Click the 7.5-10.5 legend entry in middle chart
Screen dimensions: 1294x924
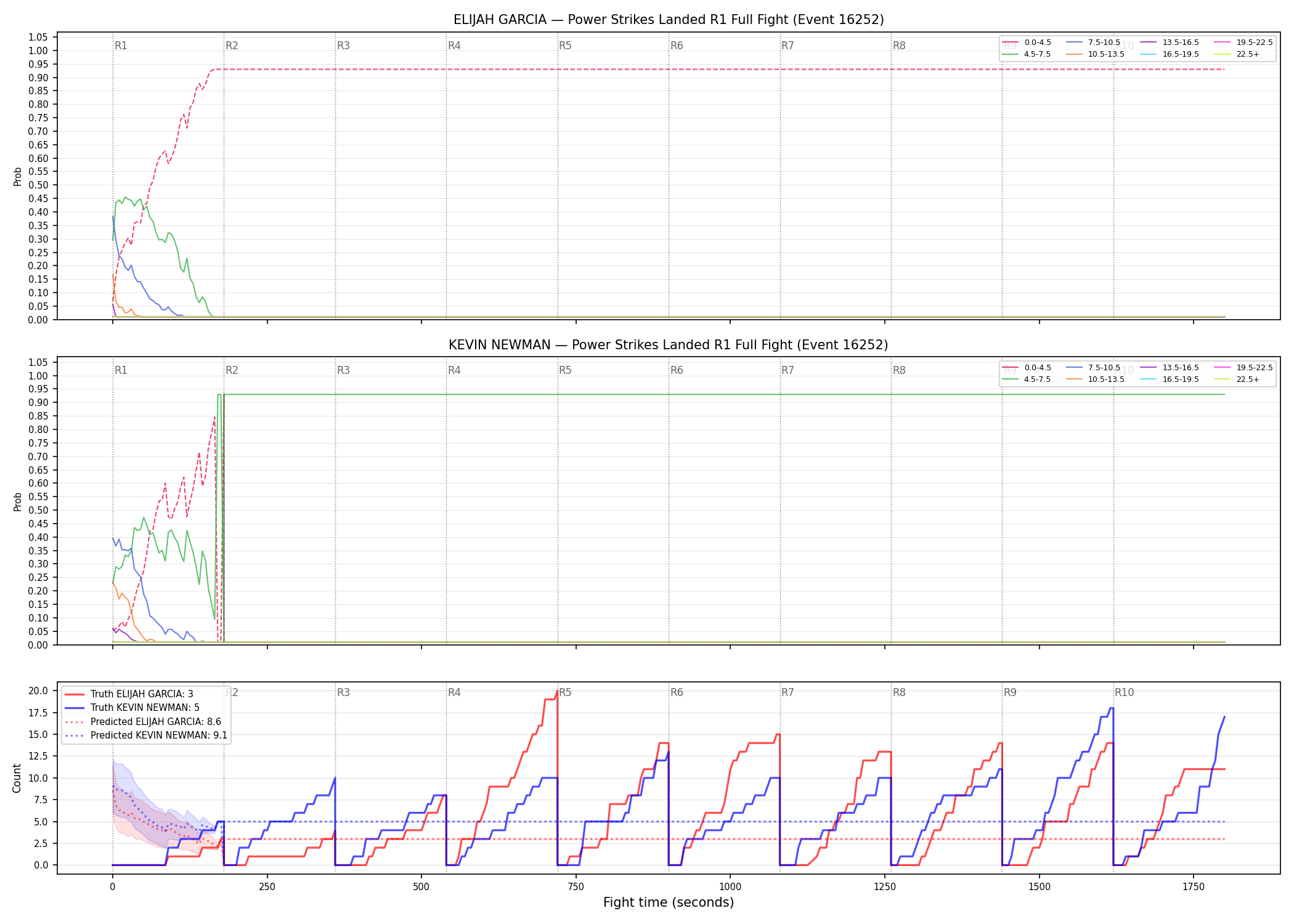pyautogui.click(x=1093, y=368)
